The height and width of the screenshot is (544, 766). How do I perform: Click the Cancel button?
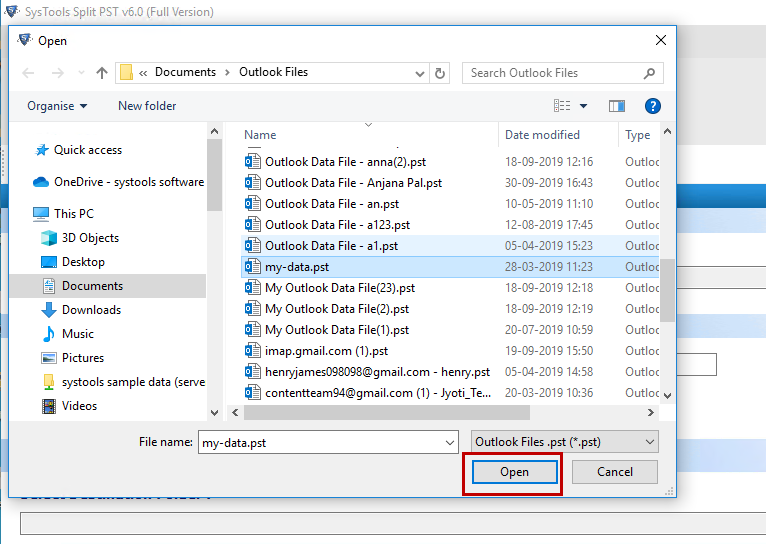[615, 472]
